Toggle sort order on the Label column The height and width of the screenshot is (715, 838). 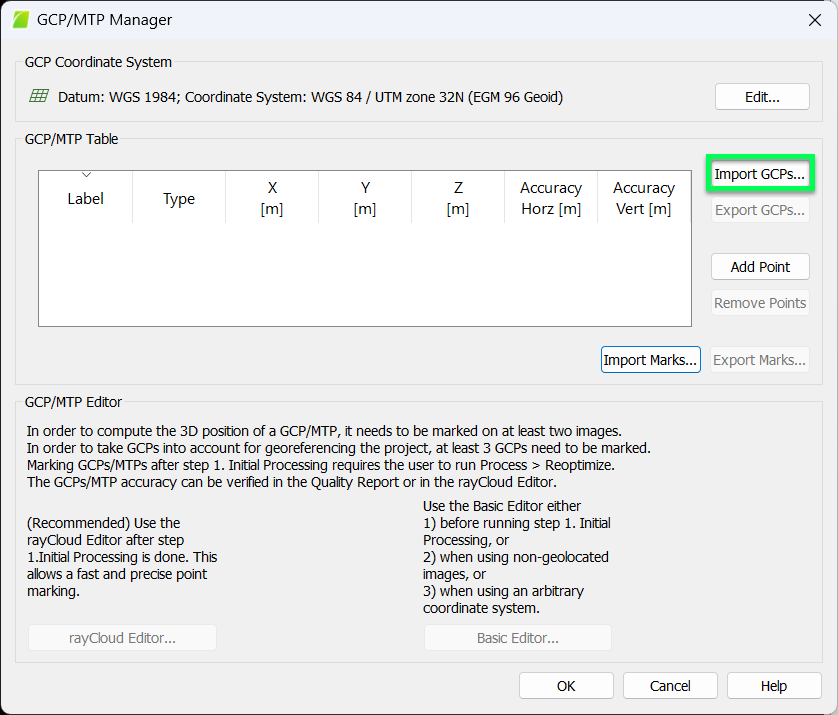(x=85, y=176)
